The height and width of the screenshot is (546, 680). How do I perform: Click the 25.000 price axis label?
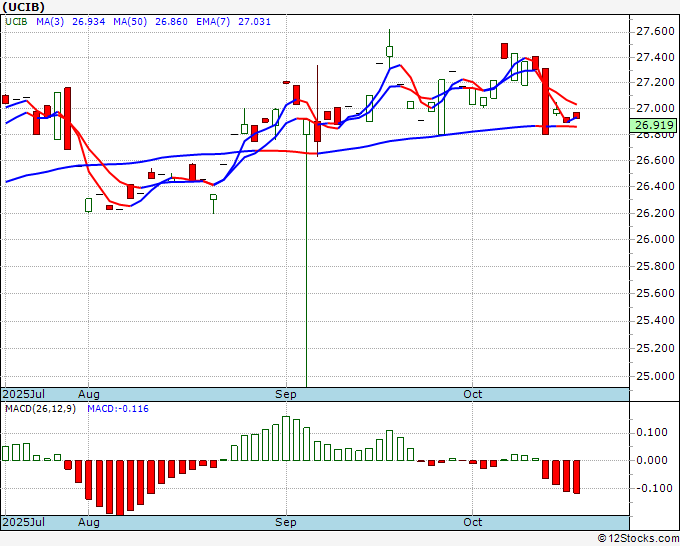(x=655, y=376)
